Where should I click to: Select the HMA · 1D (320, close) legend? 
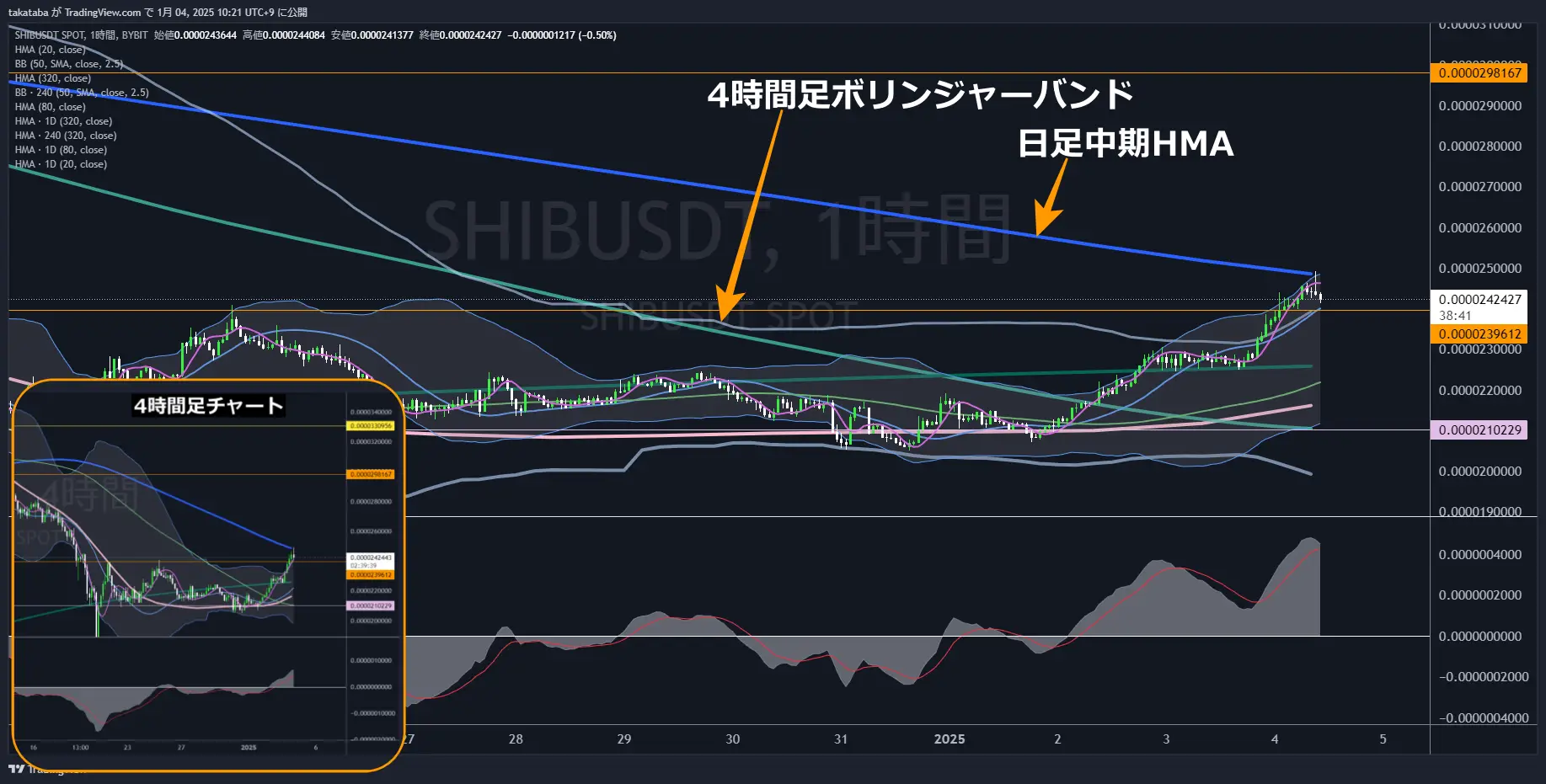click(63, 121)
